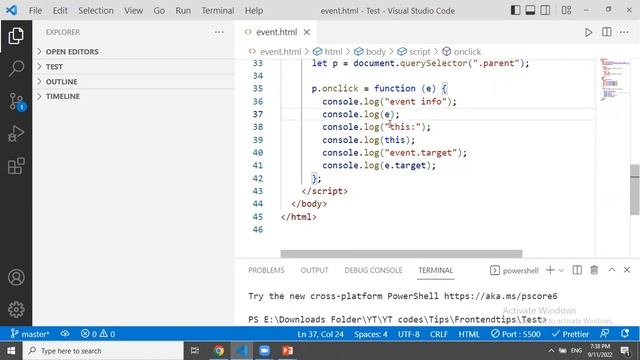This screenshot has height=360, width=640.
Task: Click Explorer views and more actions ellipsis
Action: (219, 32)
